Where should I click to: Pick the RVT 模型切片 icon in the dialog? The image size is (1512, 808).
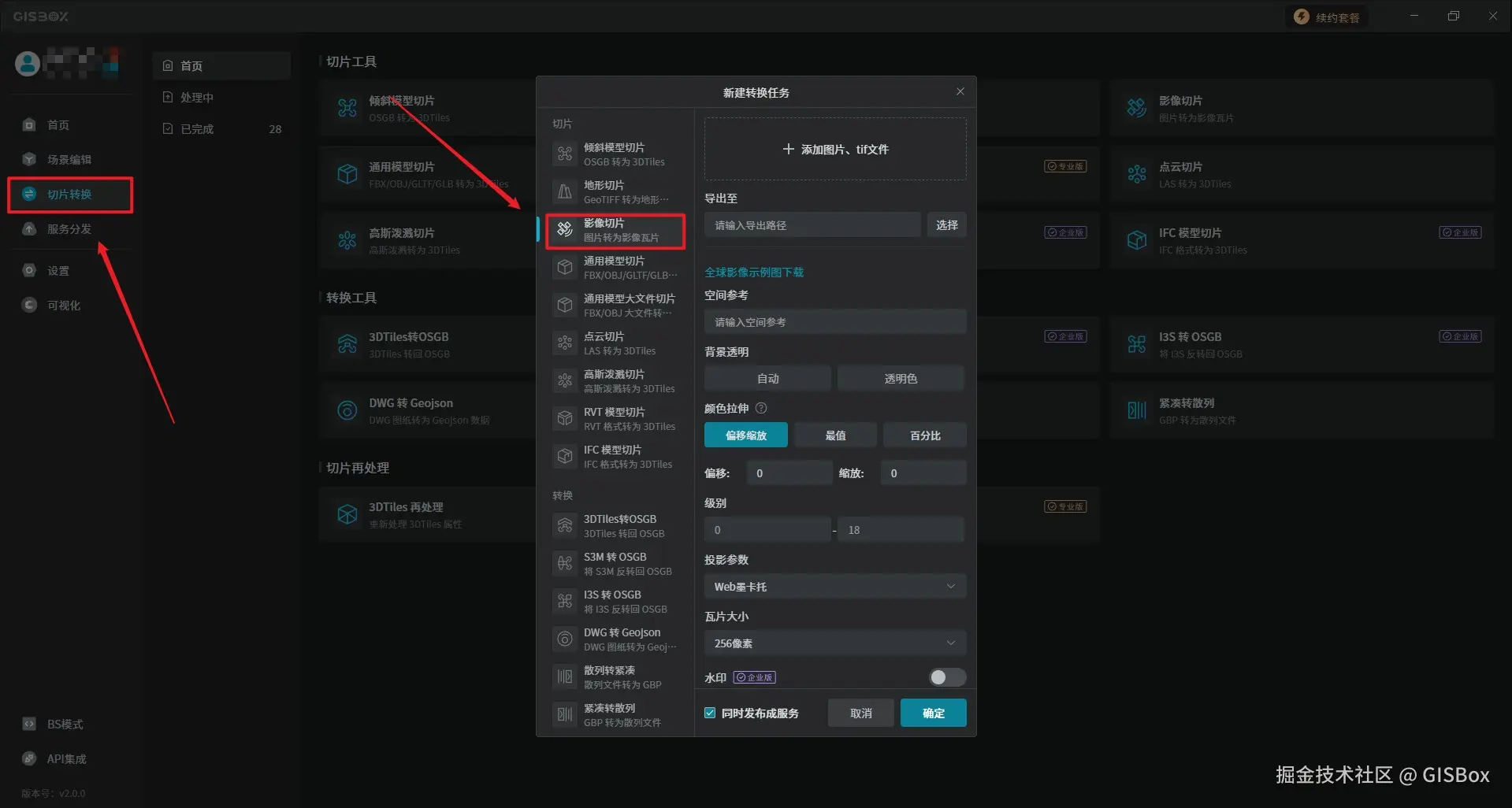click(x=565, y=418)
